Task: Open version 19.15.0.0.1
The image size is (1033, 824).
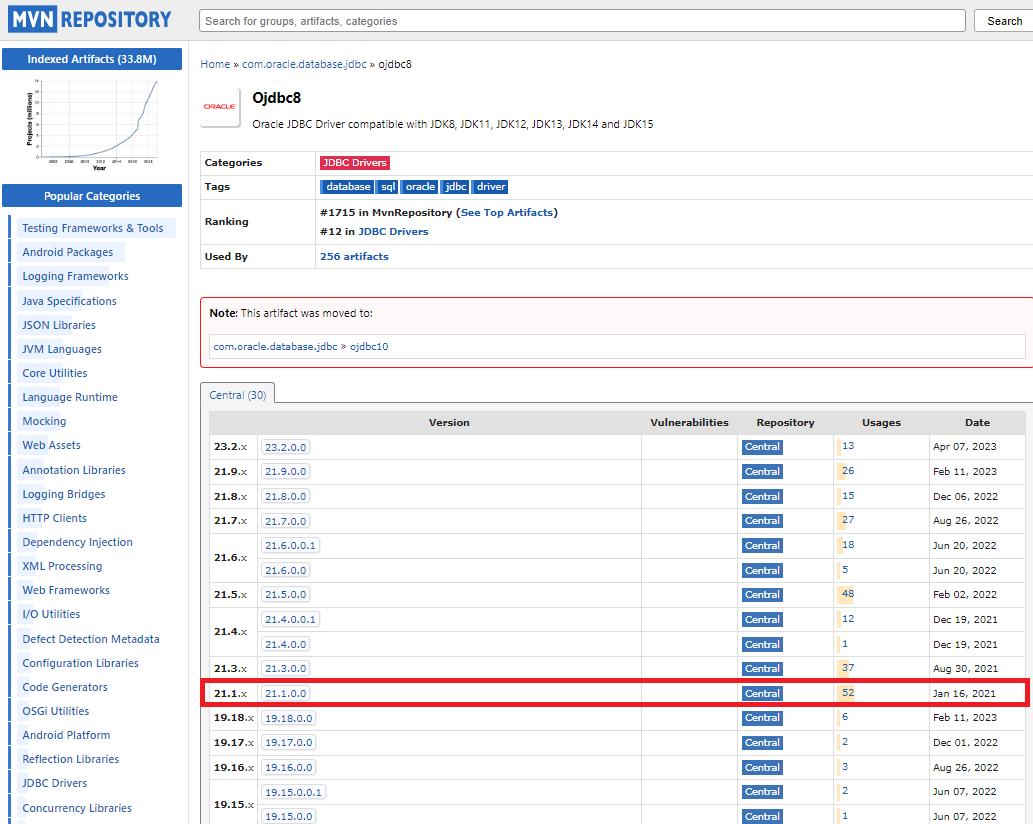Action: pos(293,792)
